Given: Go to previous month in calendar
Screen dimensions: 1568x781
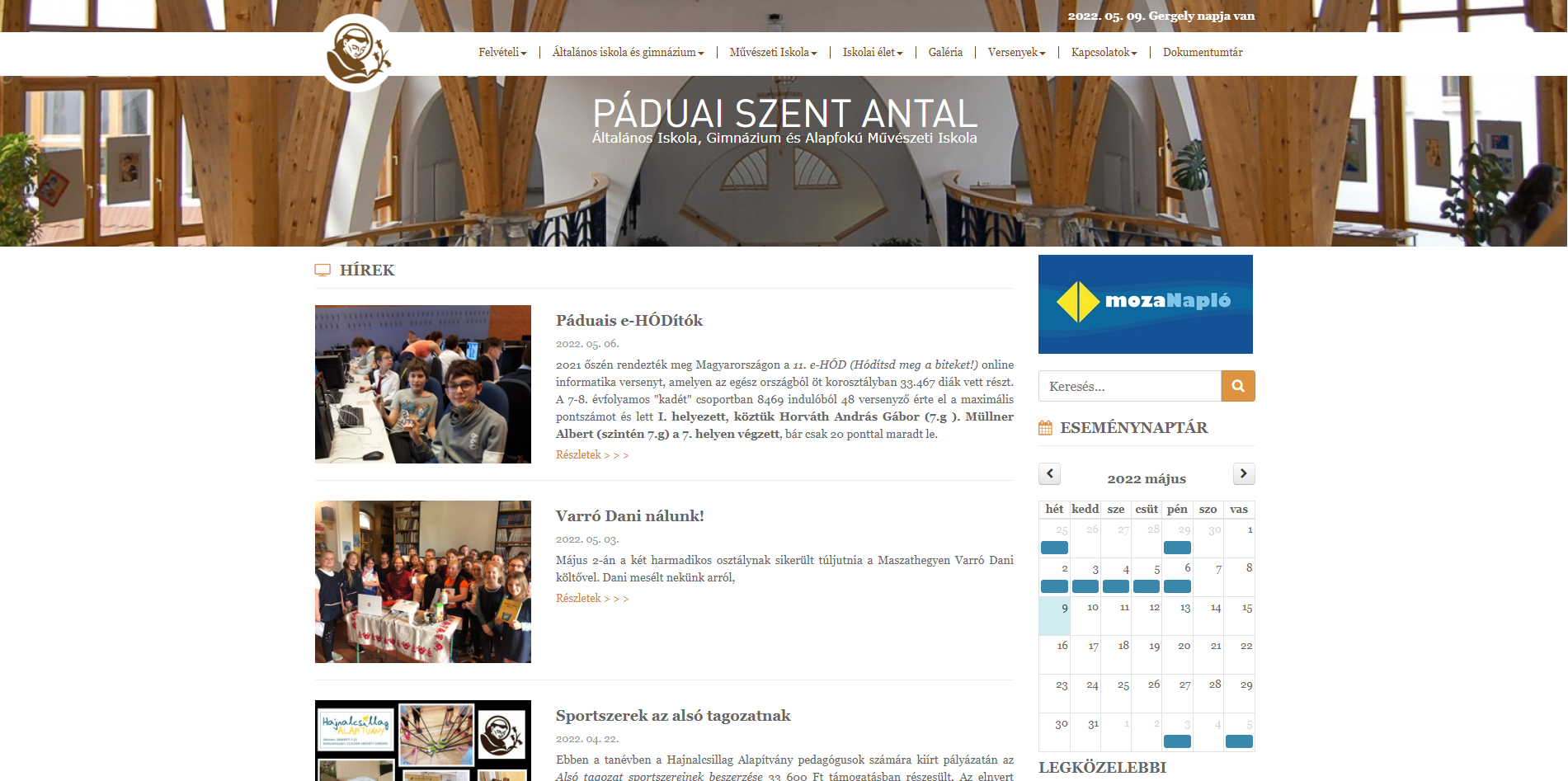Looking at the screenshot, I should [1049, 473].
